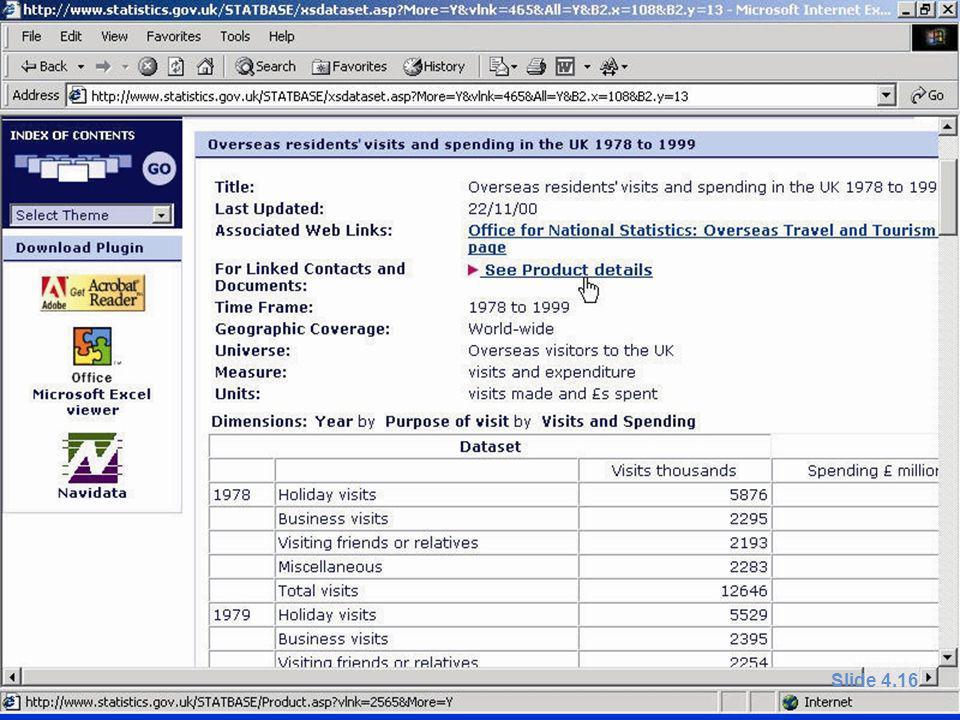Print the page with the printer icon
960x720 pixels.
[536, 66]
